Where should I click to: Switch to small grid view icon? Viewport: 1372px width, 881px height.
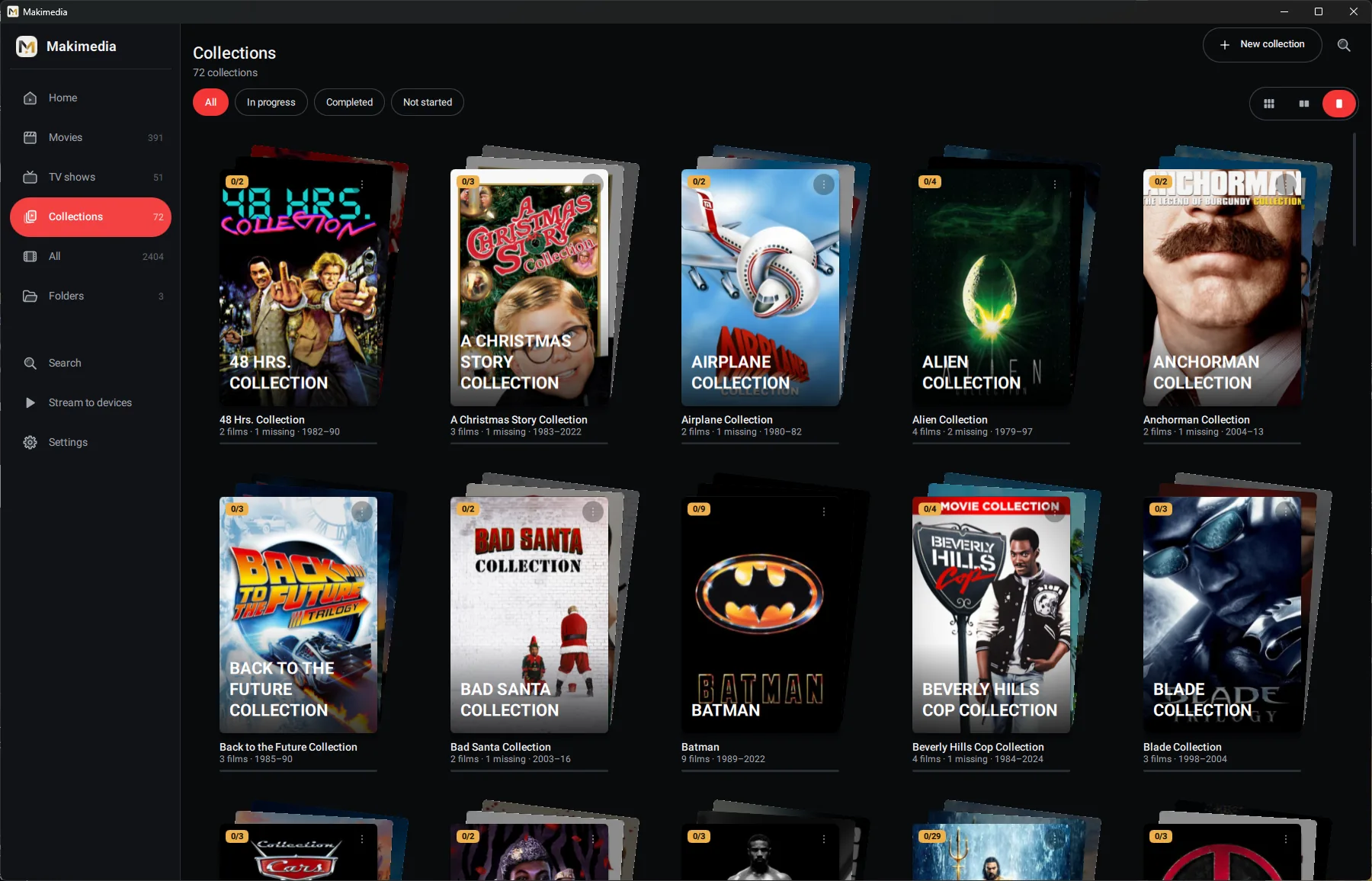(1269, 104)
